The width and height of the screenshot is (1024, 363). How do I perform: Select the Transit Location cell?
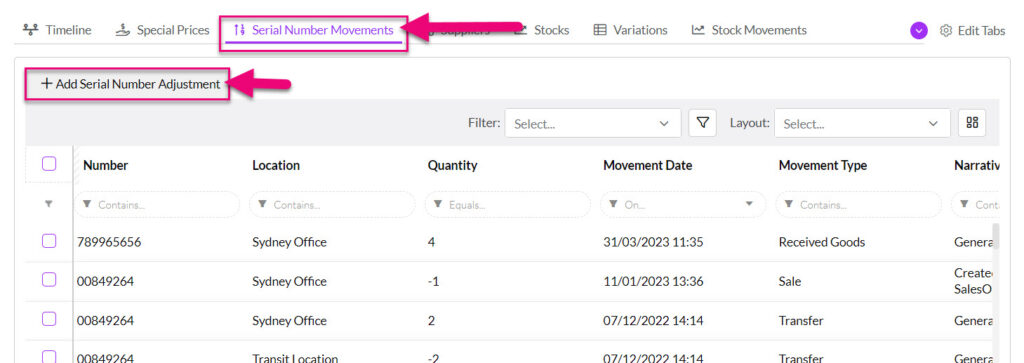coord(295,358)
